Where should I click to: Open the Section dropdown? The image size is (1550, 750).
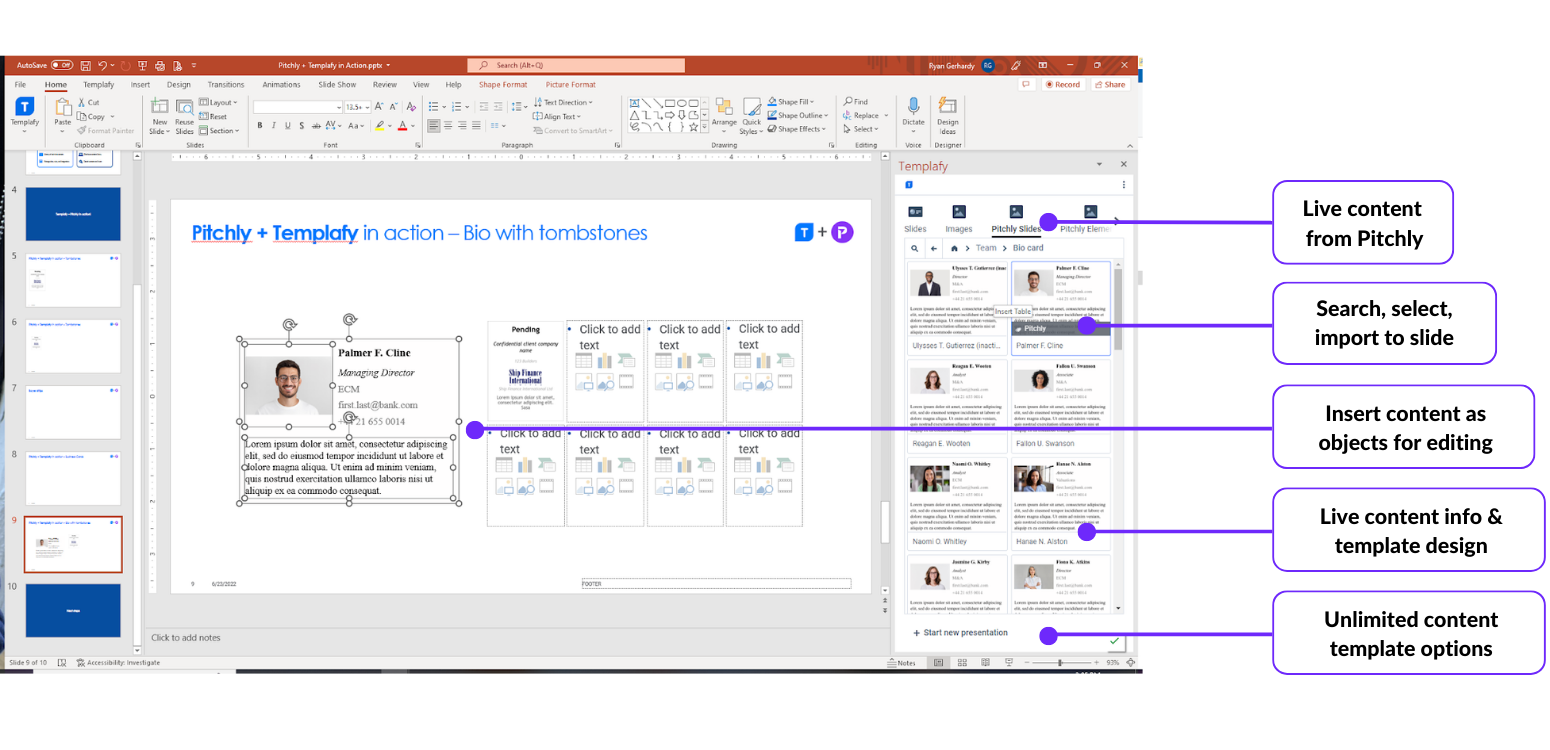coord(220,130)
